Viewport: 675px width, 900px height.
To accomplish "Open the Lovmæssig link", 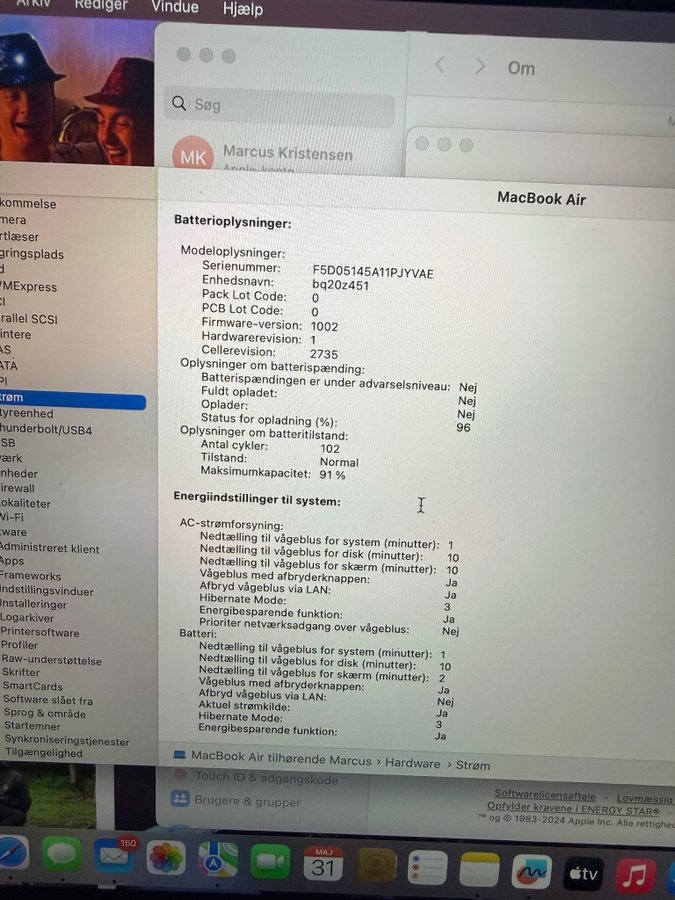I will point(645,798).
